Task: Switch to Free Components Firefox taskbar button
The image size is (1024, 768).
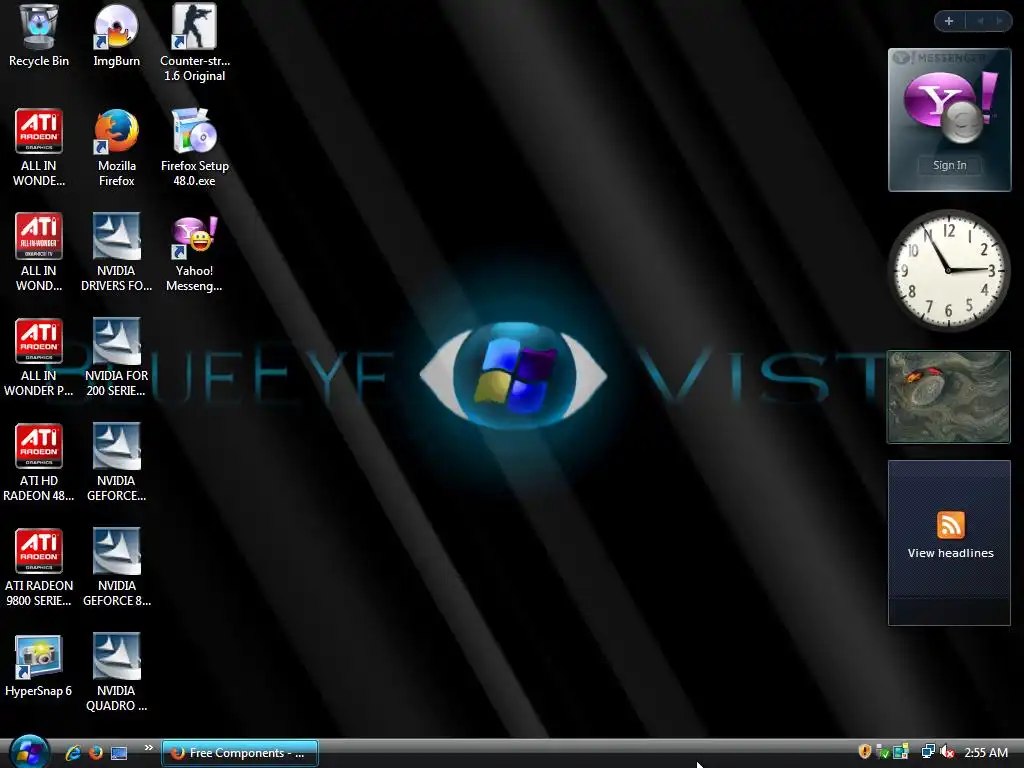Action: click(240, 753)
